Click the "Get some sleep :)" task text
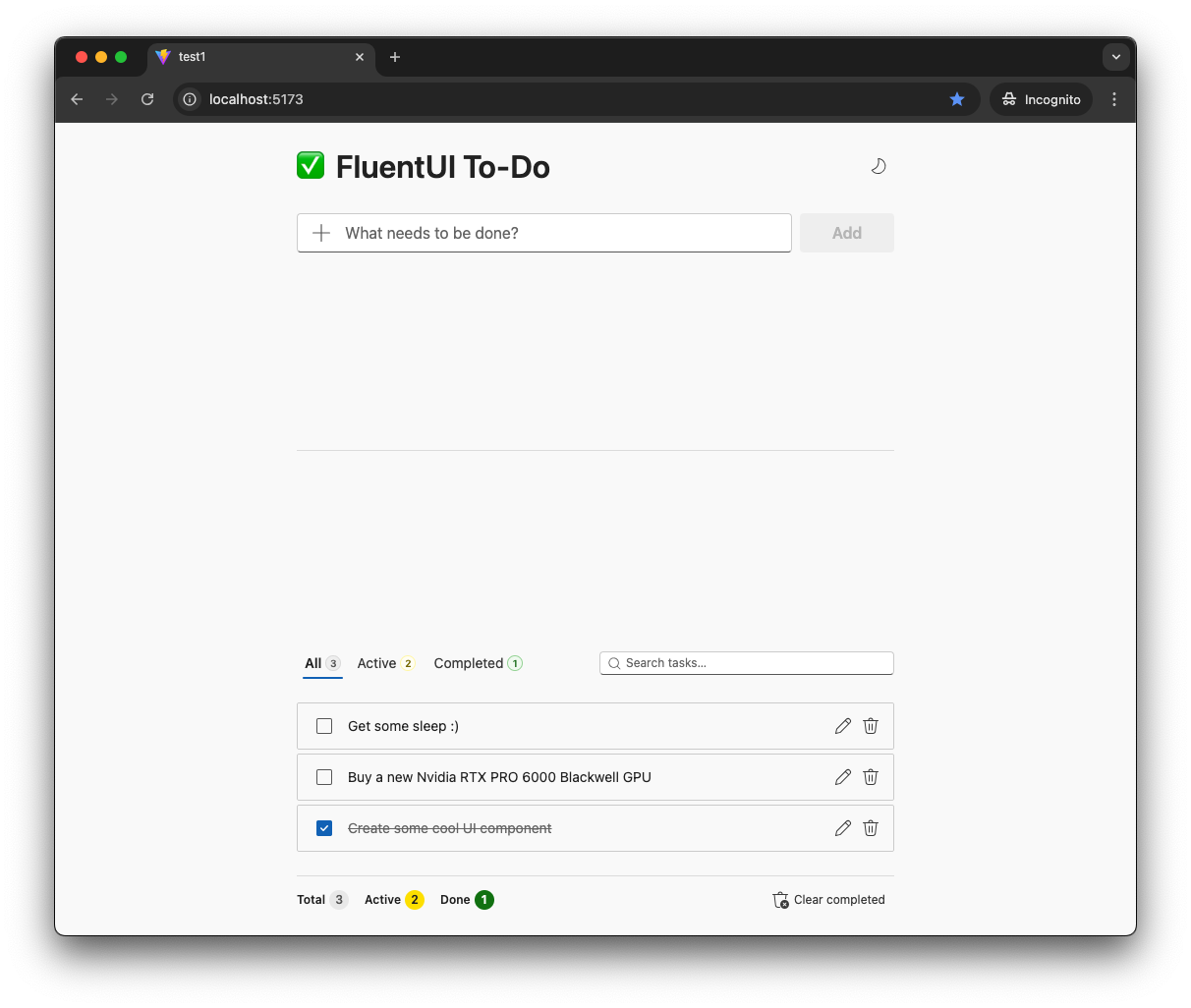The height and width of the screenshot is (1008, 1191). click(403, 726)
